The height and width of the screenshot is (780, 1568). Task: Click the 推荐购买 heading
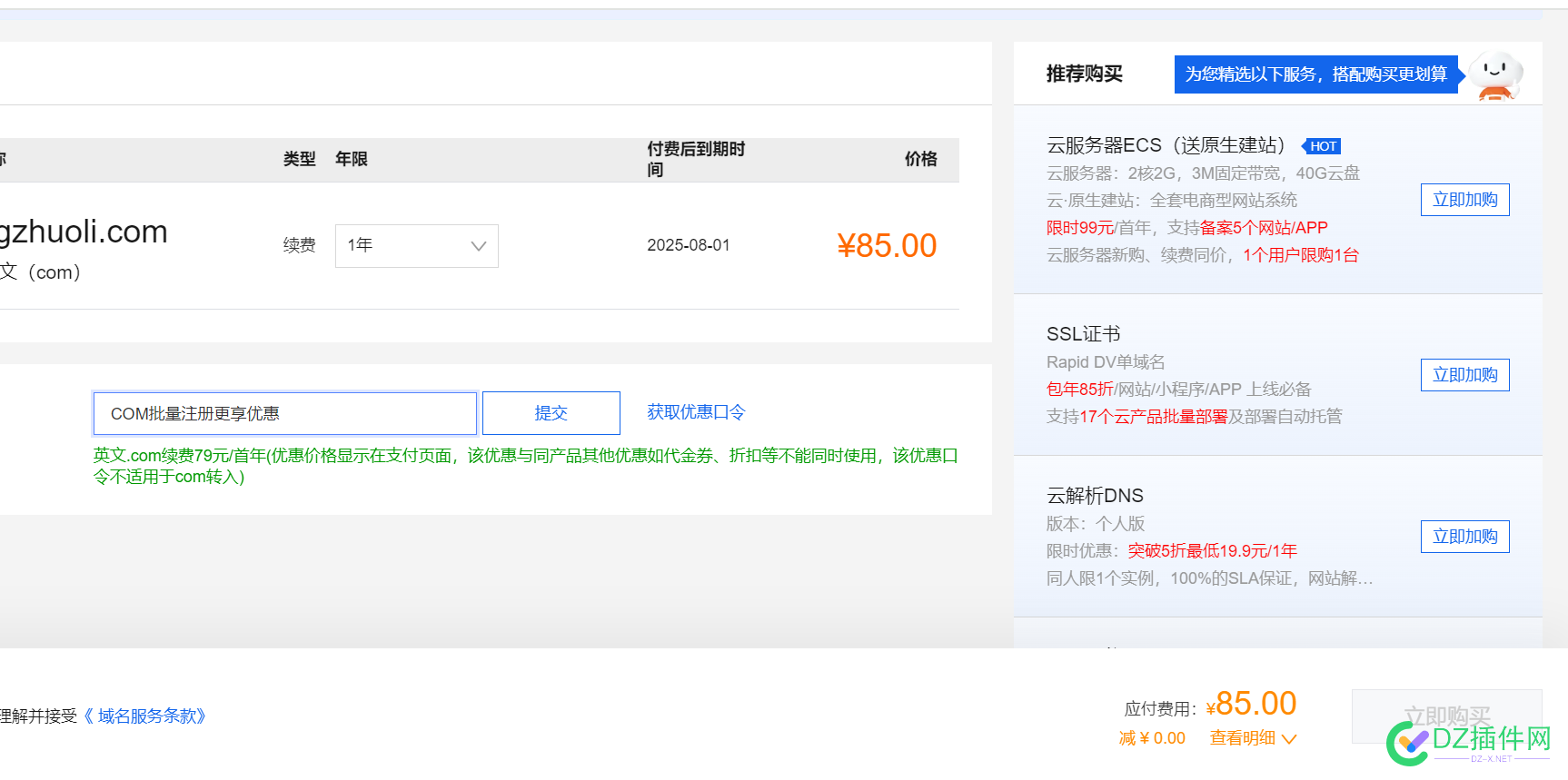point(1084,74)
